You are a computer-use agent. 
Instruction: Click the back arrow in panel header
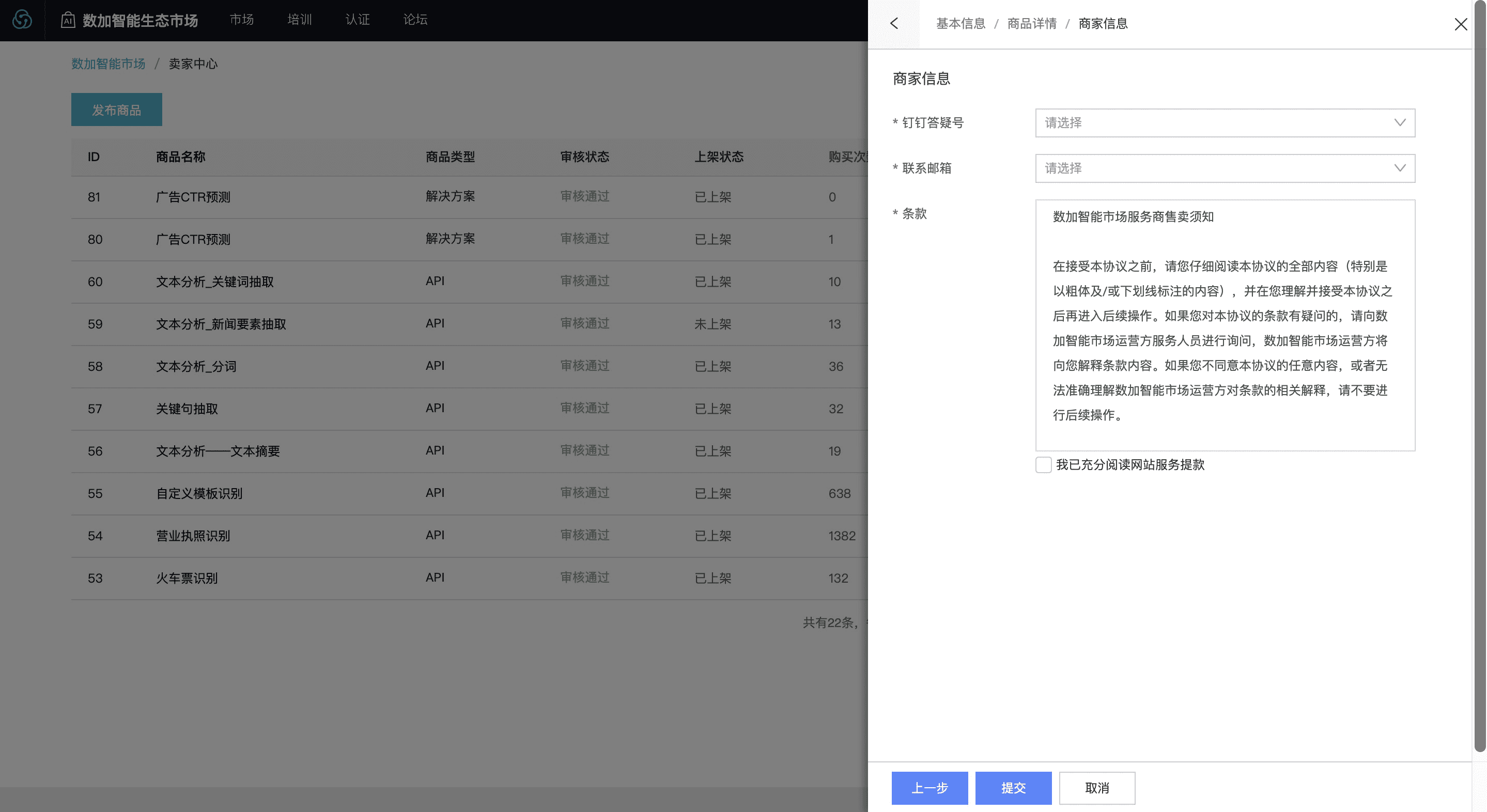(x=894, y=24)
